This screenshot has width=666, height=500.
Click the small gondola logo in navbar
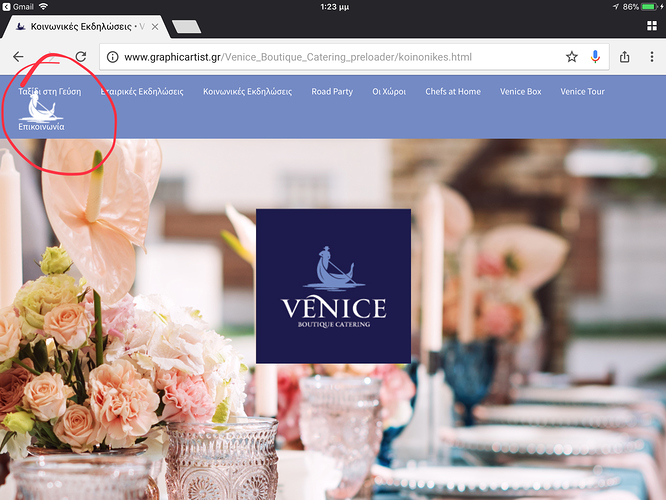click(40, 106)
